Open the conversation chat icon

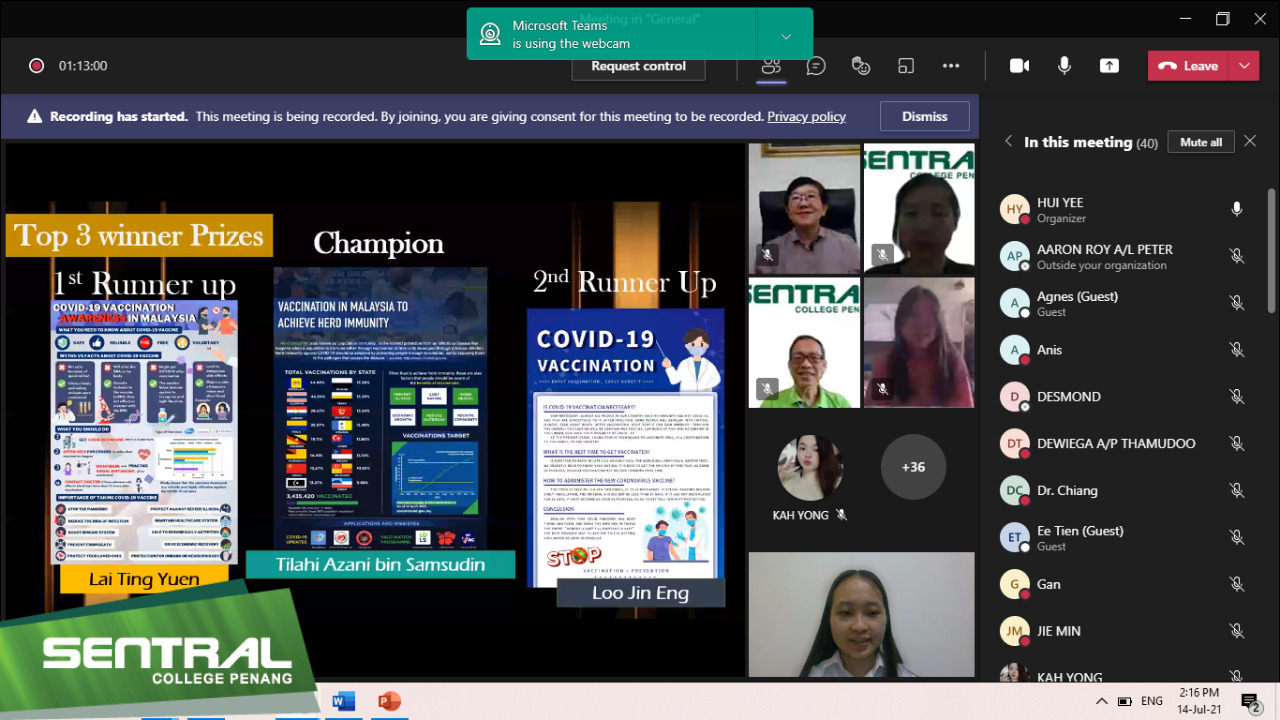point(816,66)
